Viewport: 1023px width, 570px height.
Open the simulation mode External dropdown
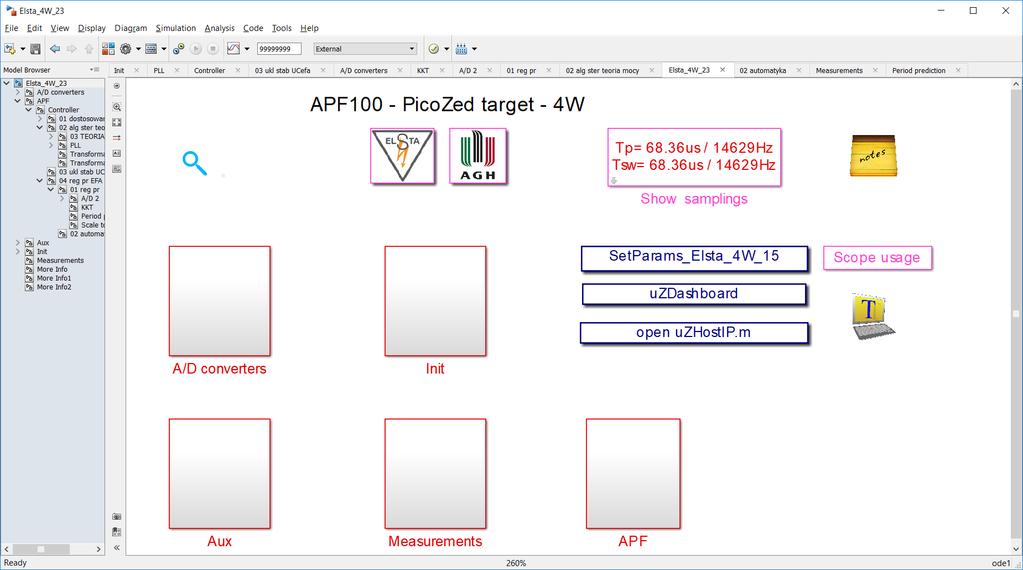point(365,49)
